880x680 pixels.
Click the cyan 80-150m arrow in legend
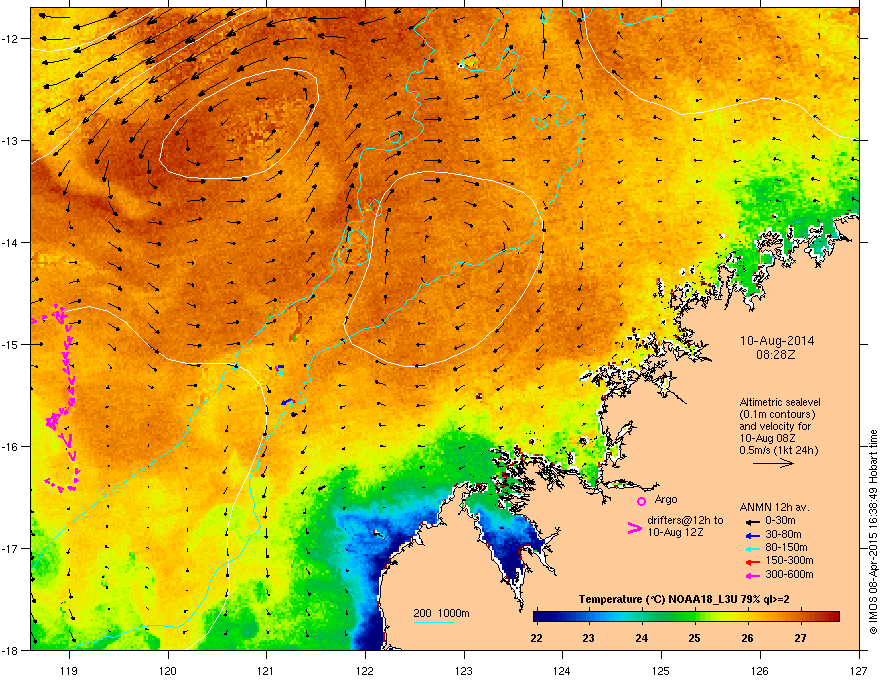point(753,548)
